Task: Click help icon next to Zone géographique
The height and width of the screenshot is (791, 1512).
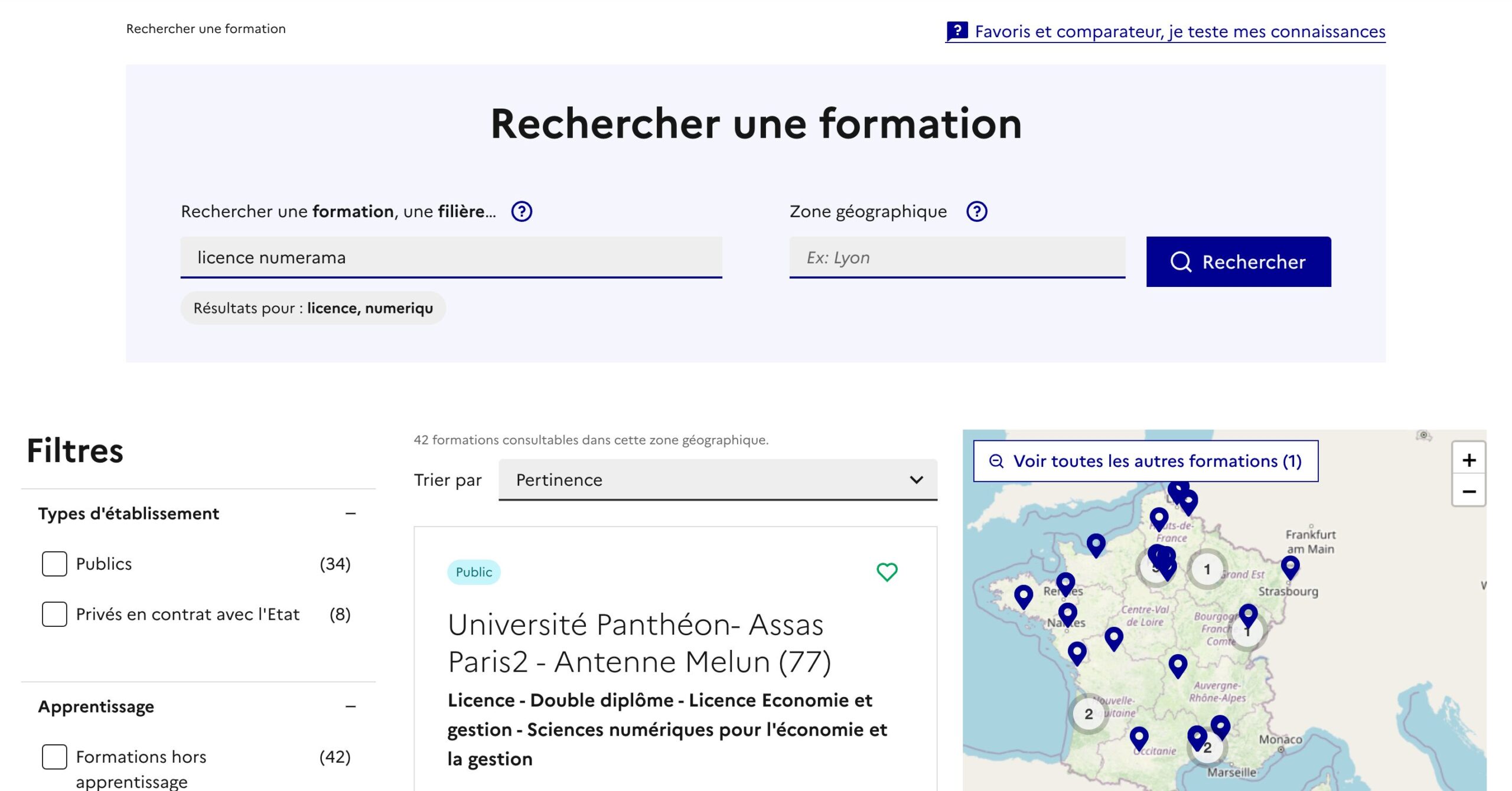Action: coord(976,211)
